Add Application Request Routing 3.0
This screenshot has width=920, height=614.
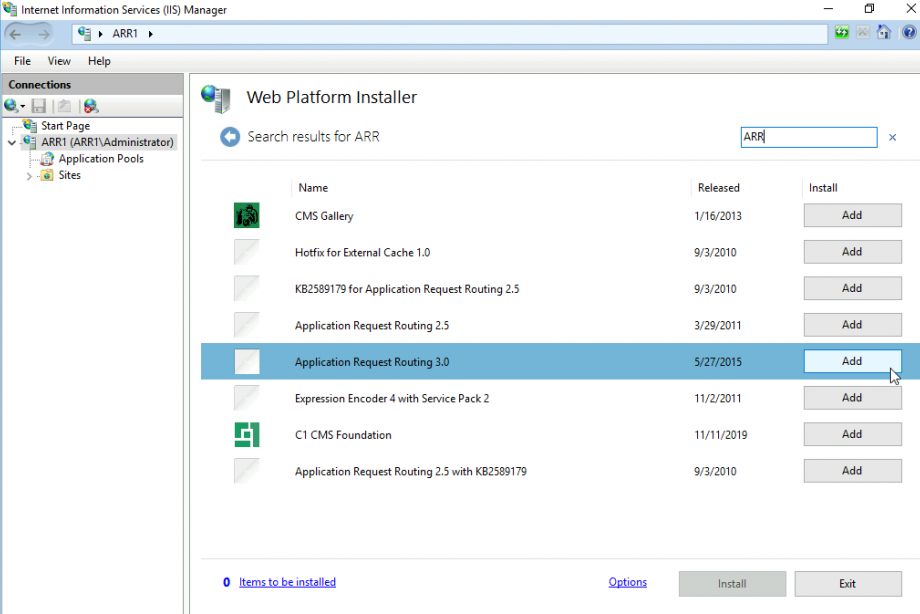tap(852, 361)
